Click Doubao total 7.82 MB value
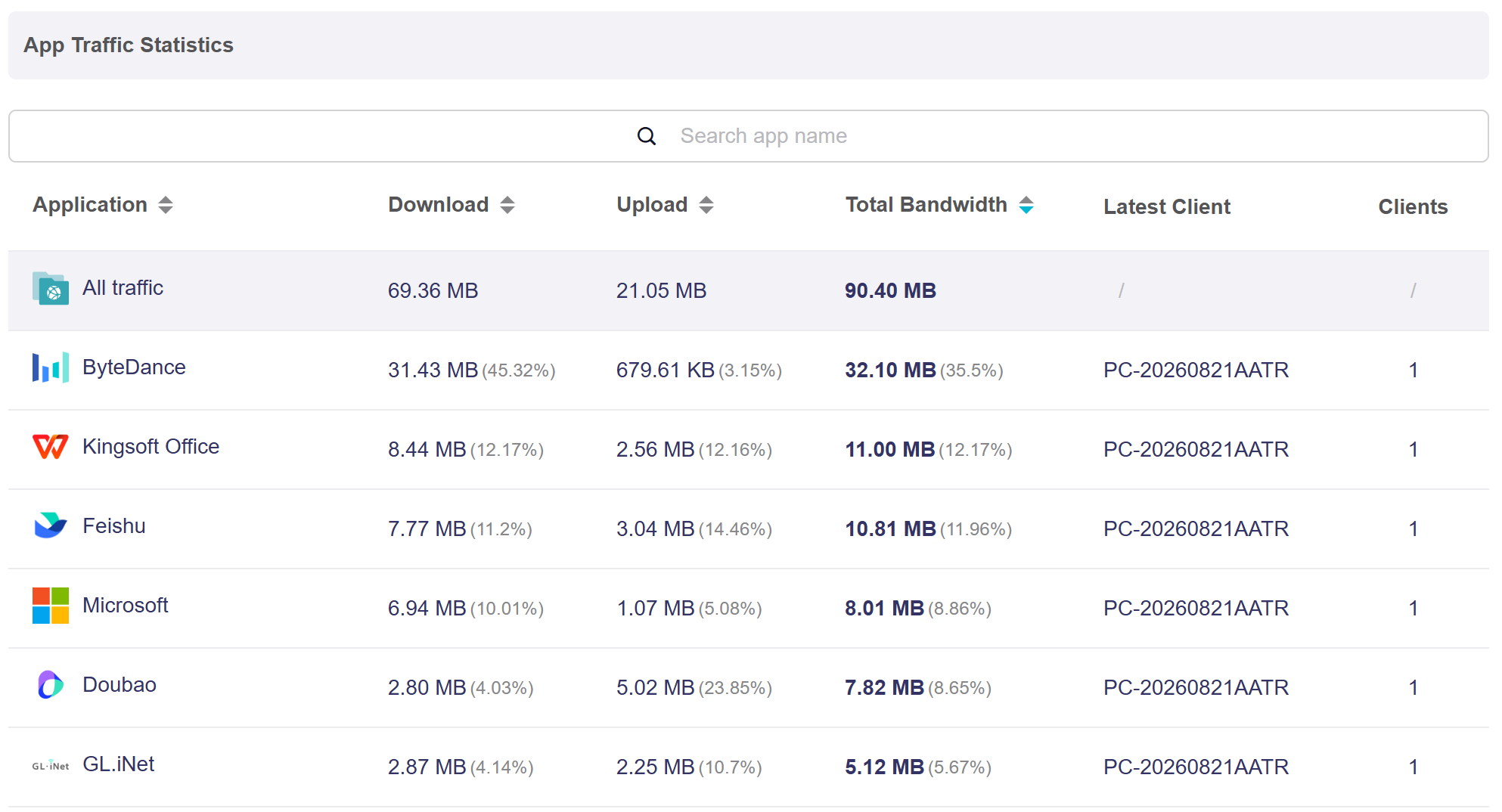This screenshot has height=812, width=1502. tap(885, 688)
